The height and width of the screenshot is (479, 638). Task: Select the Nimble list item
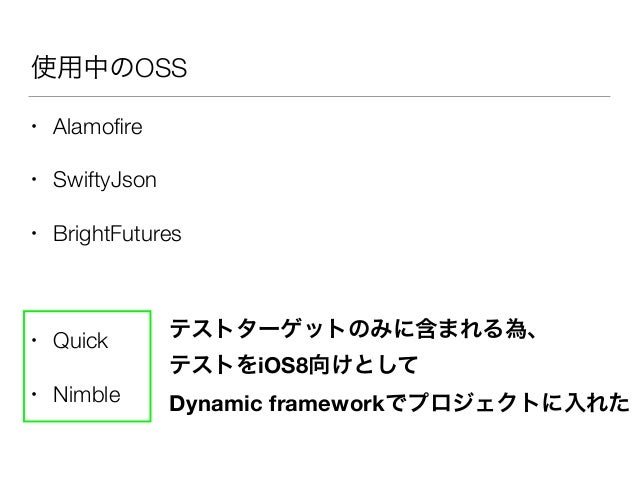pyautogui.click(x=87, y=394)
